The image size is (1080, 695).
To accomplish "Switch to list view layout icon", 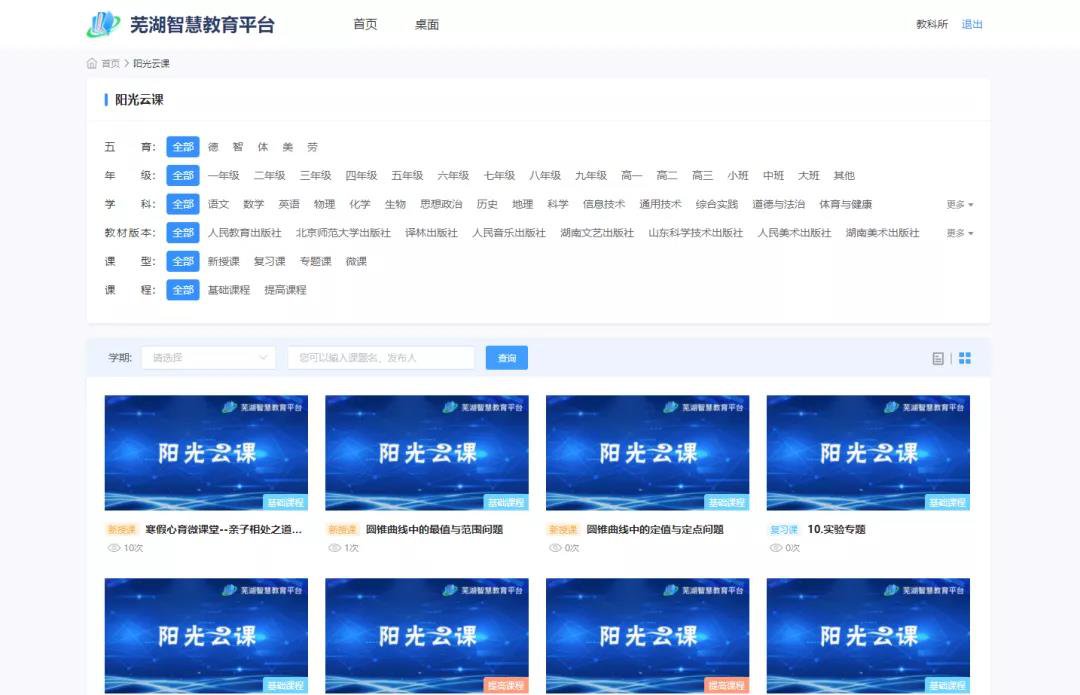I will (938, 358).
